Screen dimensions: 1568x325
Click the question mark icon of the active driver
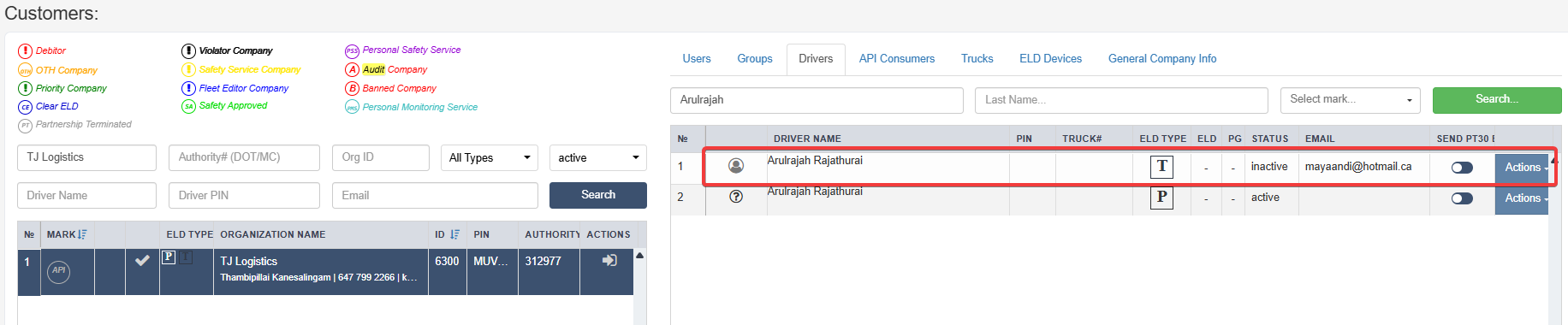pos(735,197)
